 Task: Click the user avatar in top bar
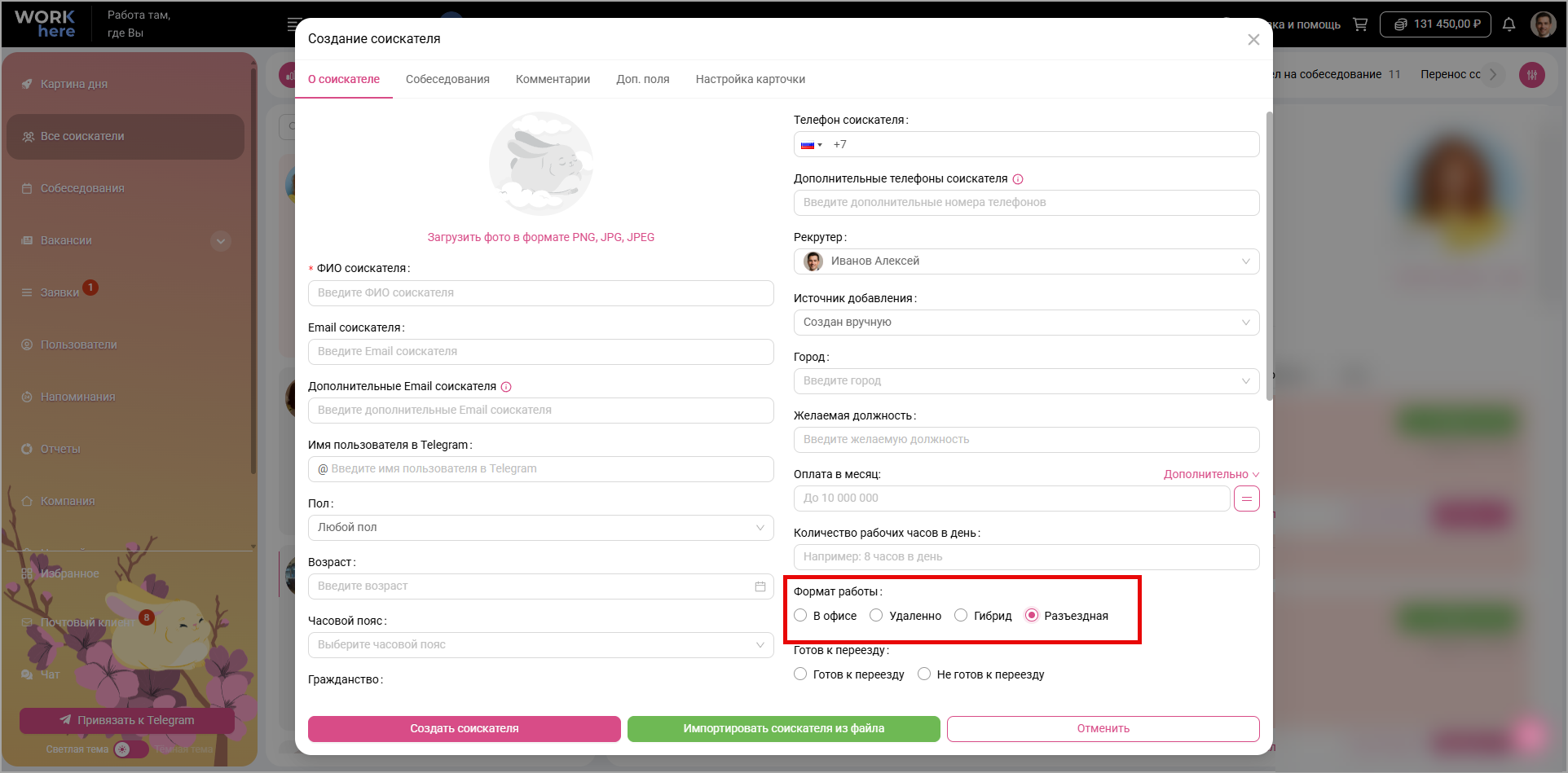tap(1544, 24)
